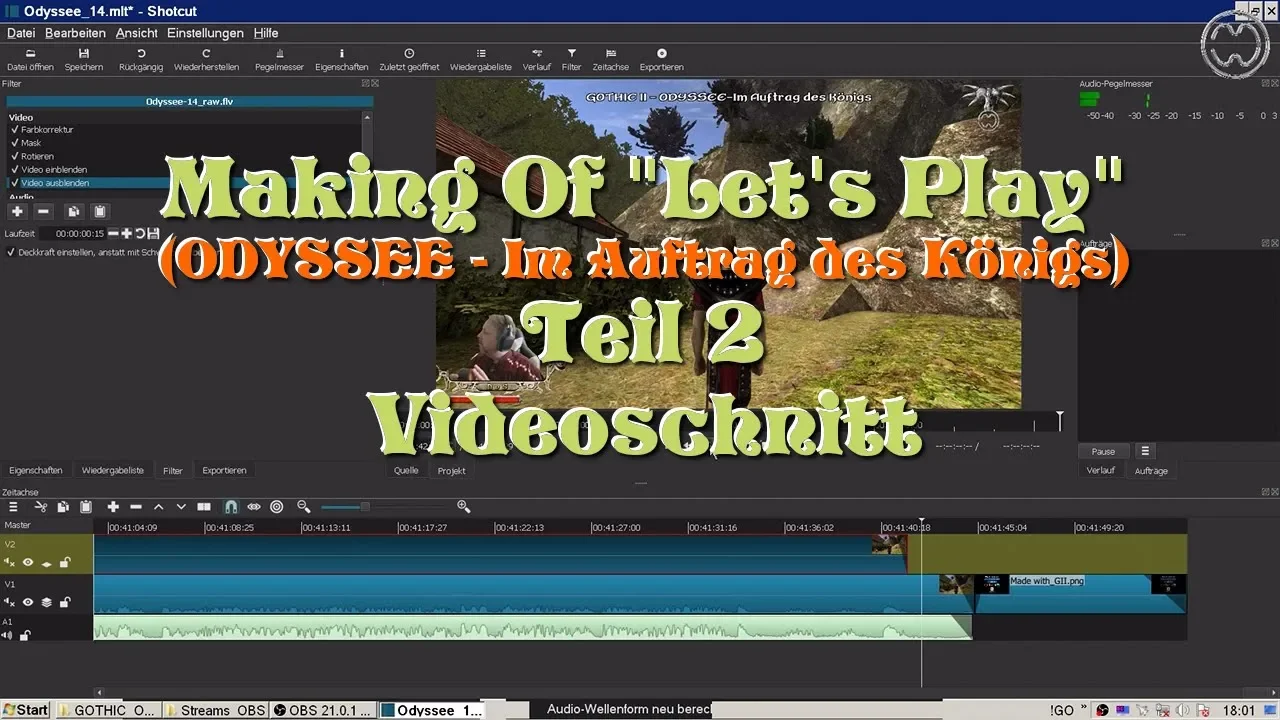Open Windows Start menu
The image size is (1280, 720).
point(25,710)
